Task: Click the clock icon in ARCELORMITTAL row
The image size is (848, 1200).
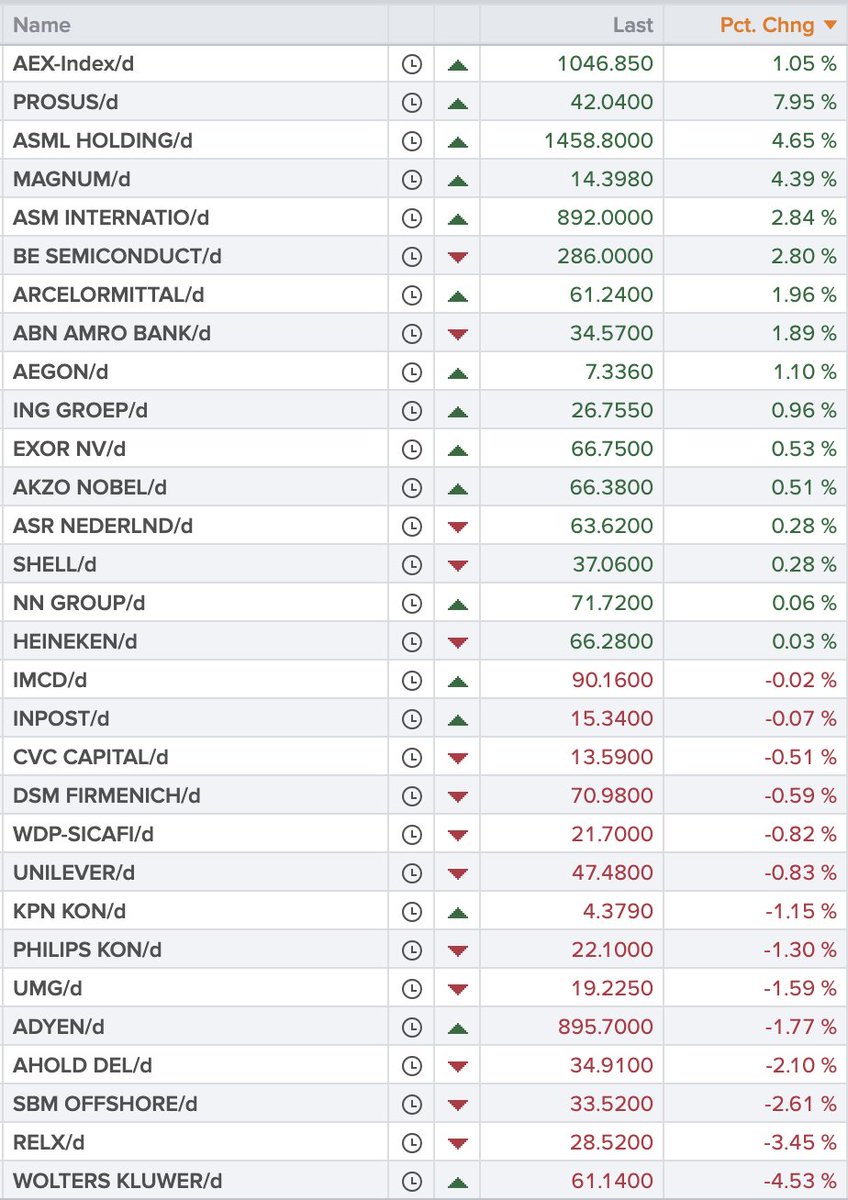Action: (x=411, y=295)
